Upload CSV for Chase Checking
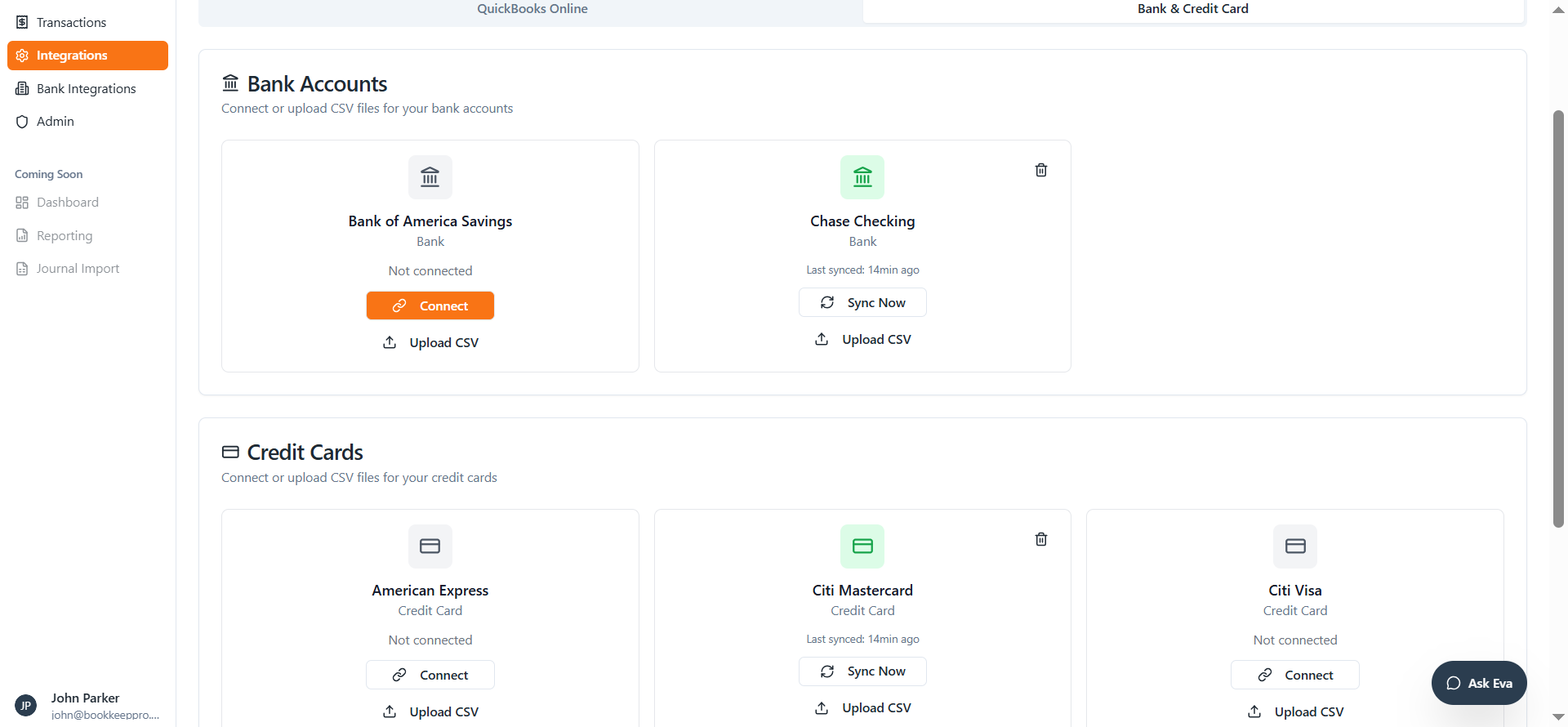This screenshot has width=1568, height=727. pyautogui.click(x=862, y=339)
